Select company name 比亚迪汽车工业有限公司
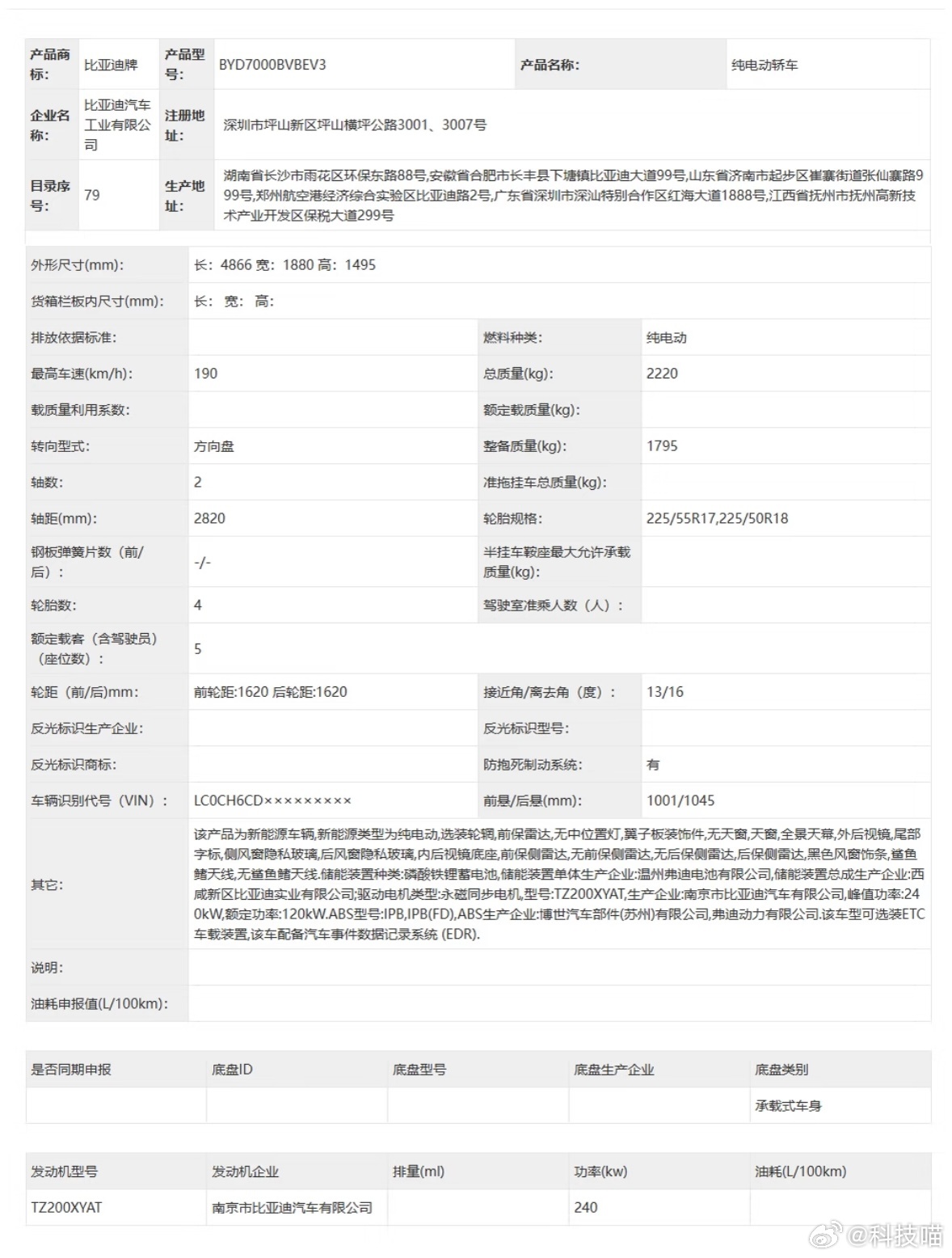The height and width of the screenshot is (1258, 952). tap(117, 125)
